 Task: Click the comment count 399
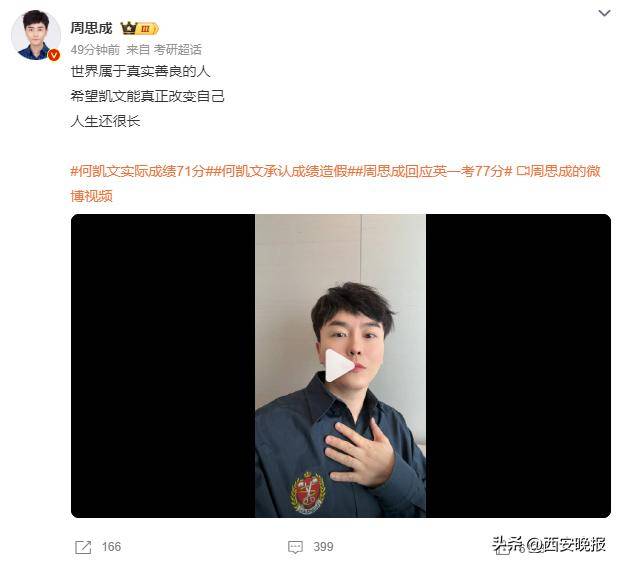[323, 547]
